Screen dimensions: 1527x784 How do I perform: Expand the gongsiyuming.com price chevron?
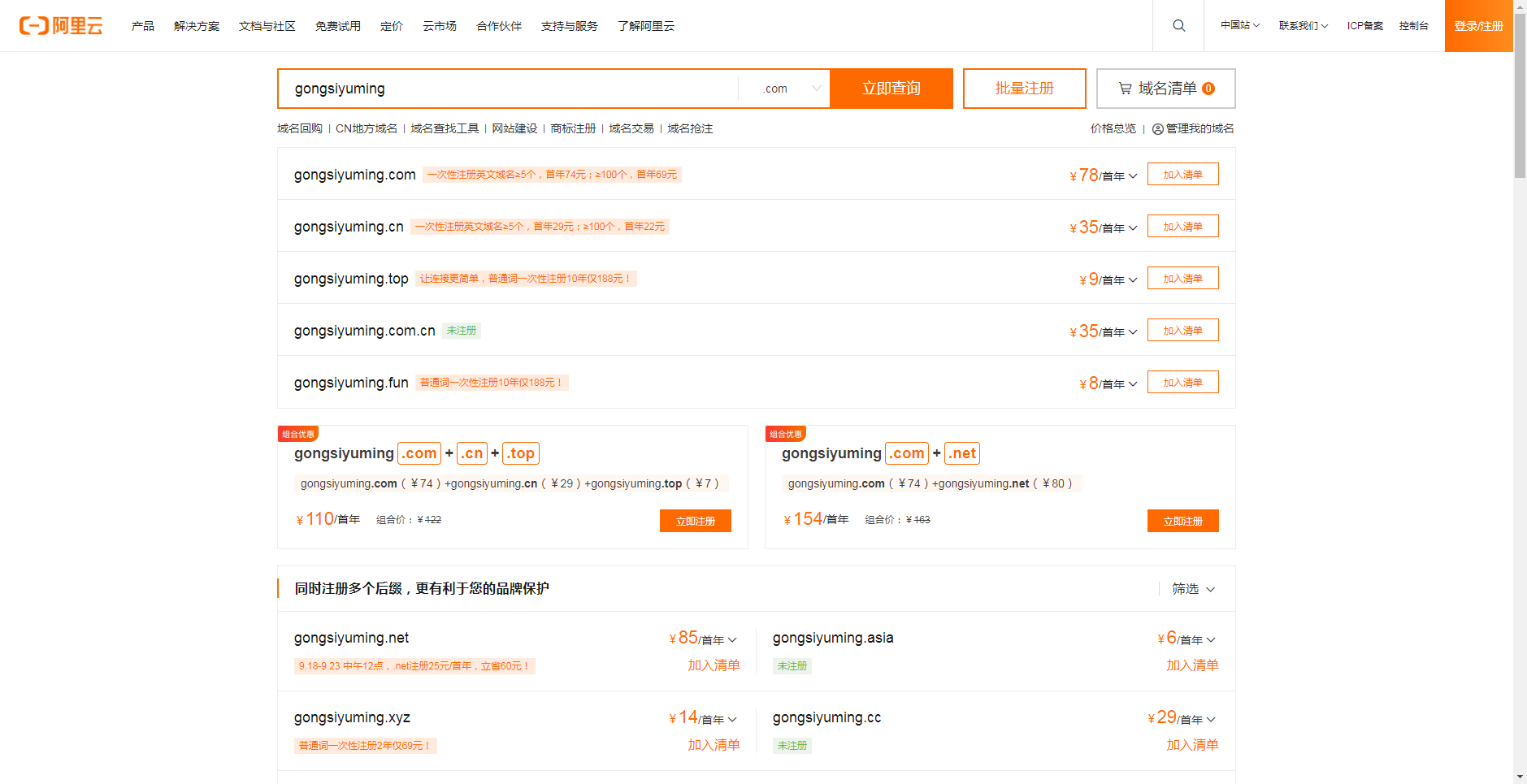click(1133, 176)
